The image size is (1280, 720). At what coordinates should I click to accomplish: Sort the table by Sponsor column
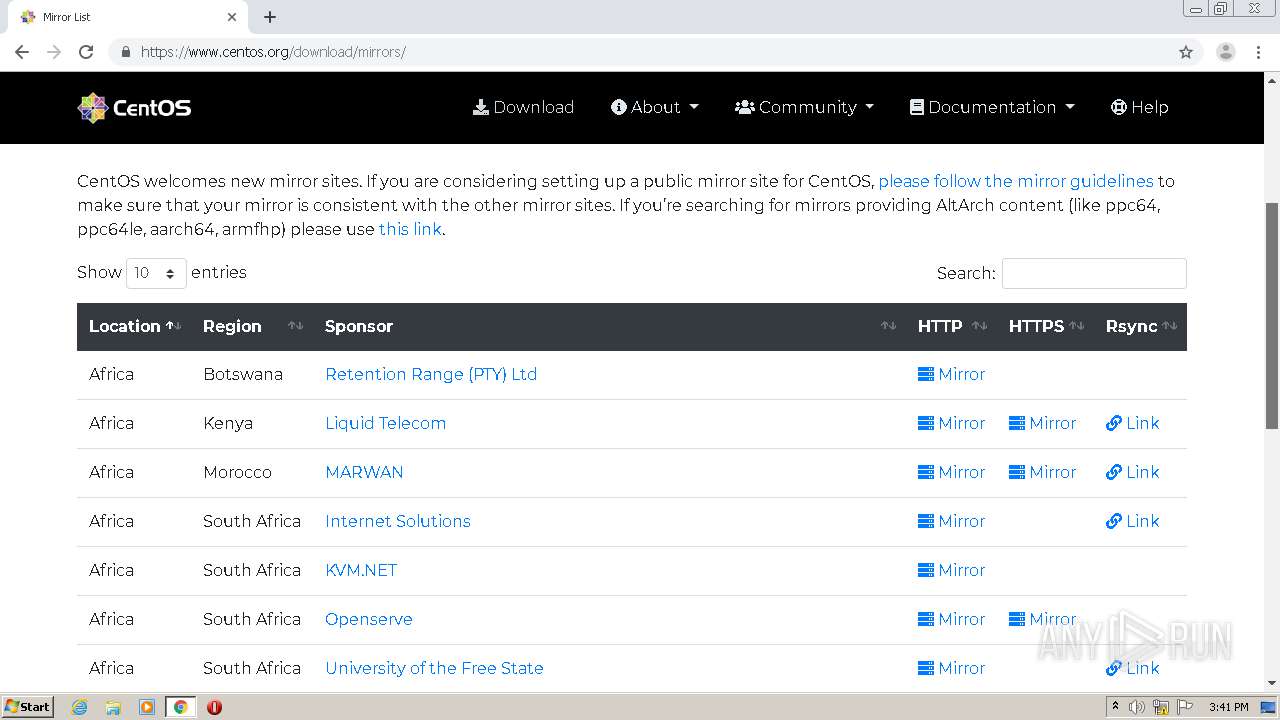(609, 326)
